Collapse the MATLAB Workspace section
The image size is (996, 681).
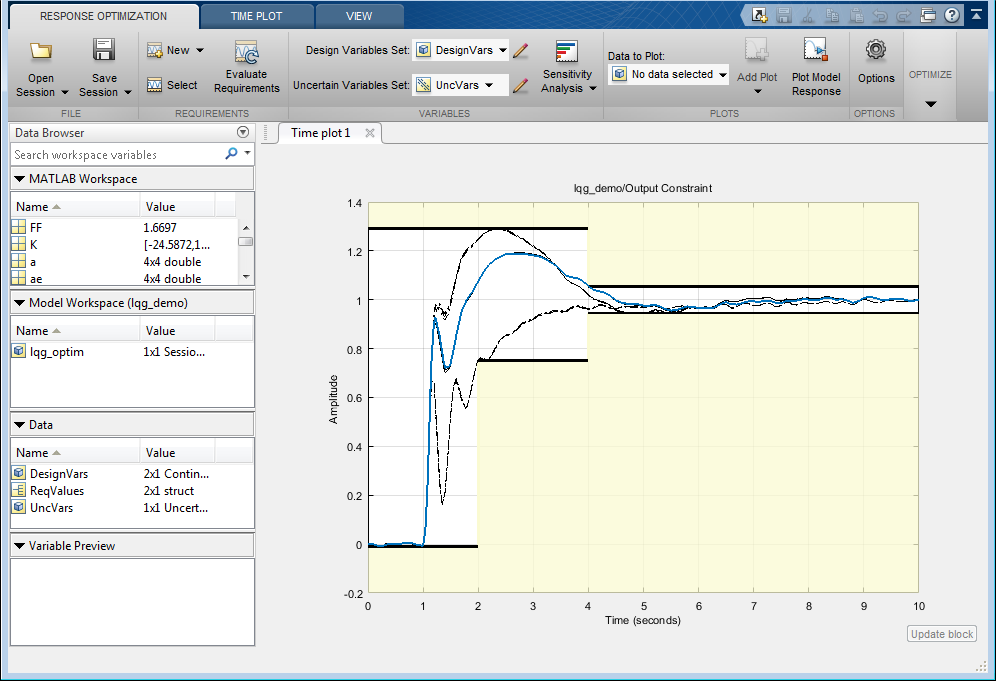pyautogui.click(x=20, y=179)
